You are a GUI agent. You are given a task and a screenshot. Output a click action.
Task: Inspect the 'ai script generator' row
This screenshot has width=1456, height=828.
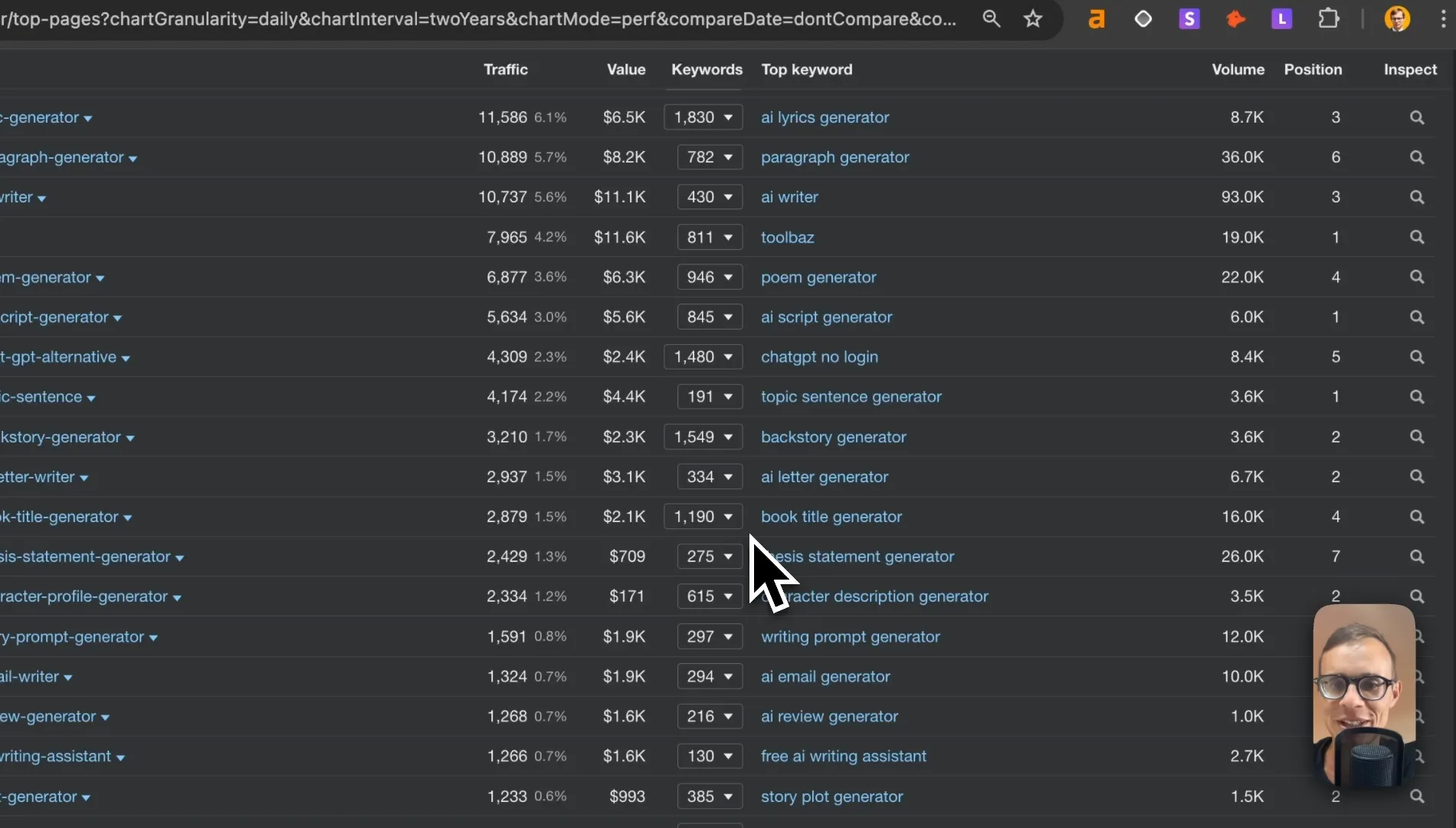pos(1417,317)
